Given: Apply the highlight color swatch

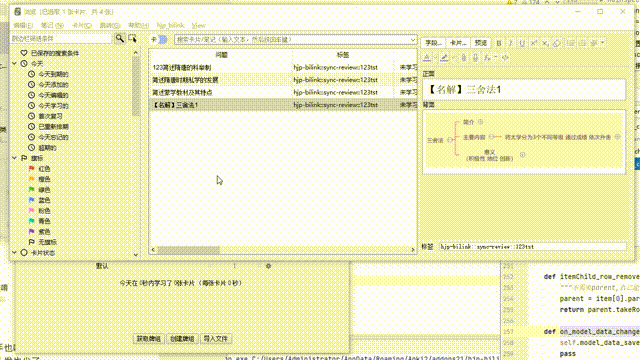Looking at the screenshot, I should tap(444, 58).
